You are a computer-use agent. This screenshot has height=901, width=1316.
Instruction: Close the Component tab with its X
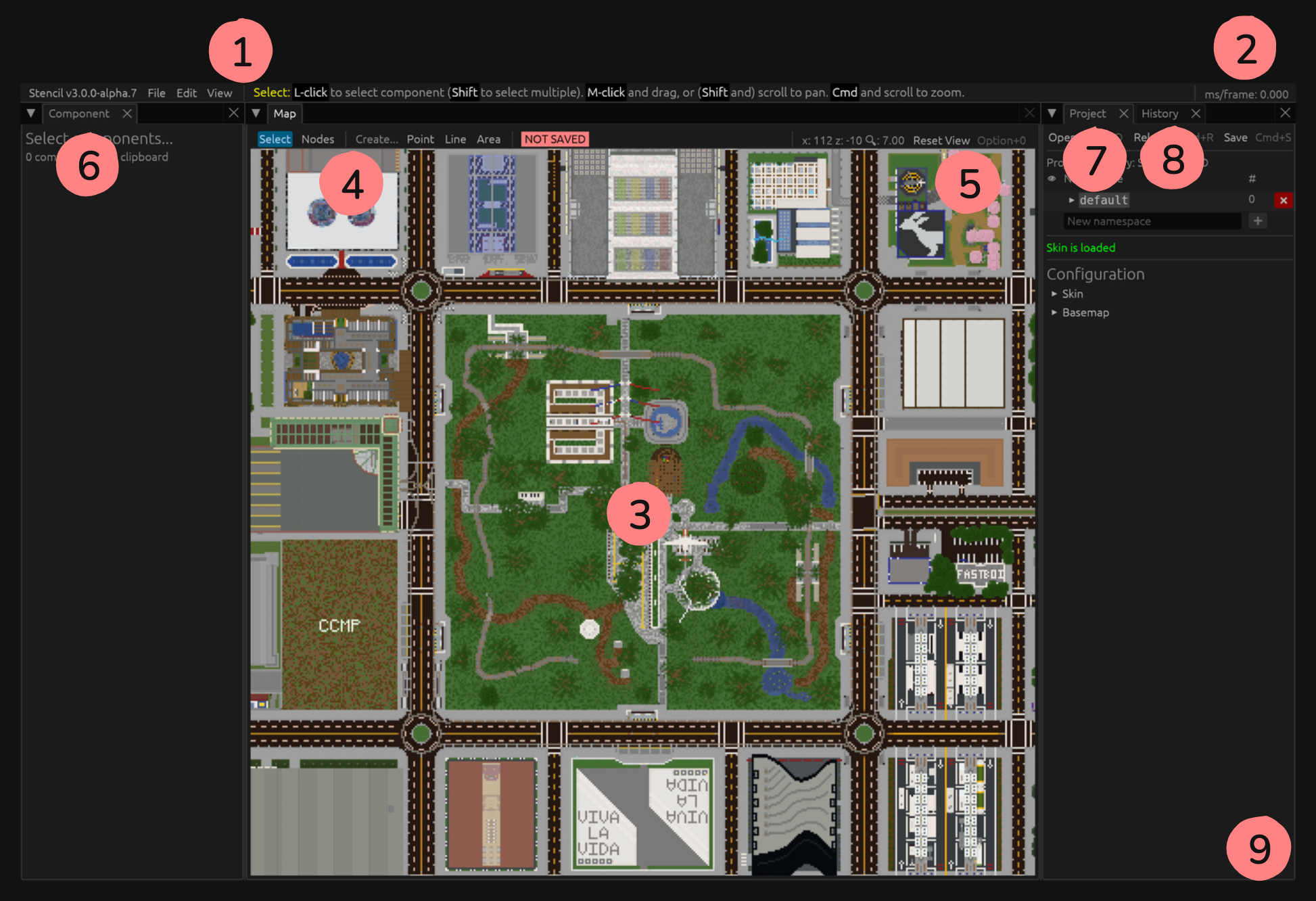pyautogui.click(x=126, y=114)
